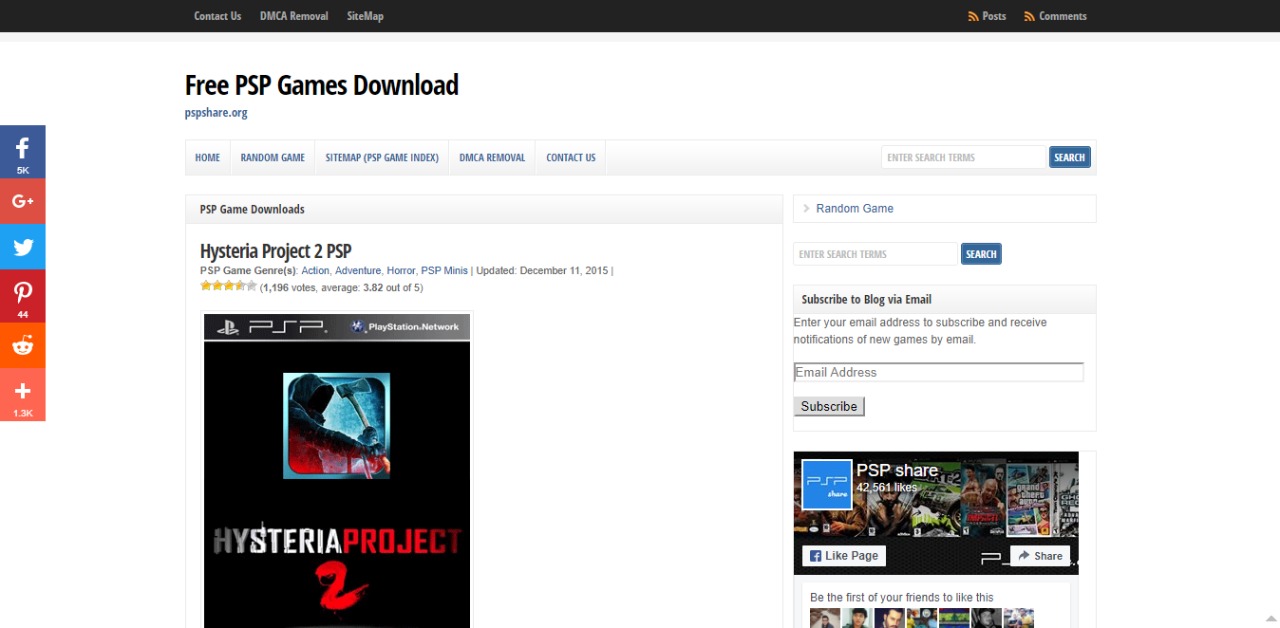Open more sharing options plus icon
The image size is (1280, 628).
tap(22, 395)
